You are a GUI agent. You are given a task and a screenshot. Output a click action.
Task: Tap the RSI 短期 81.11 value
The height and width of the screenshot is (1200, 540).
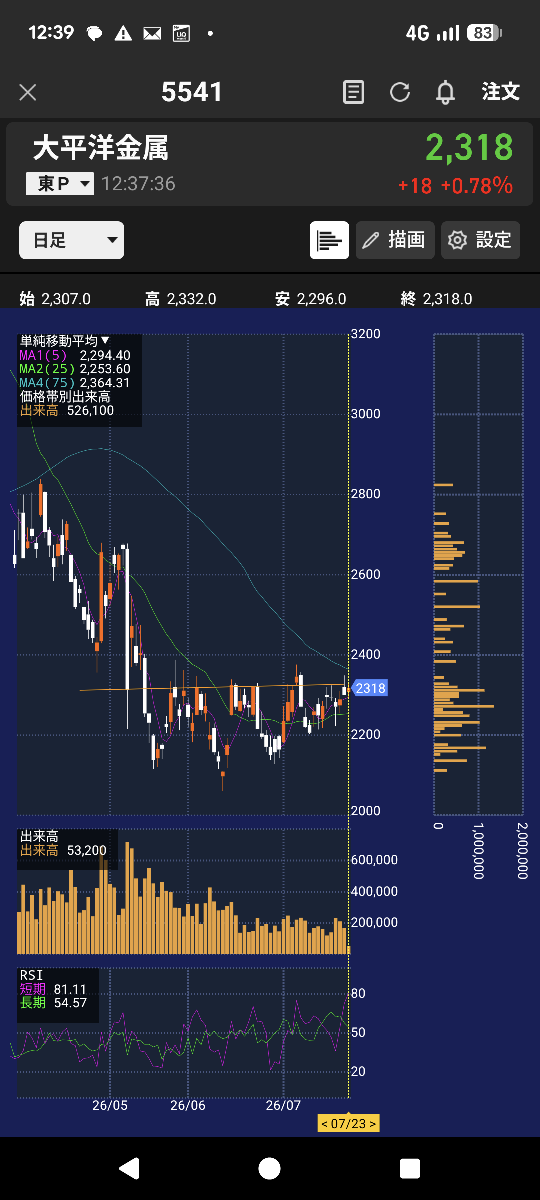[x=54, y=989]
